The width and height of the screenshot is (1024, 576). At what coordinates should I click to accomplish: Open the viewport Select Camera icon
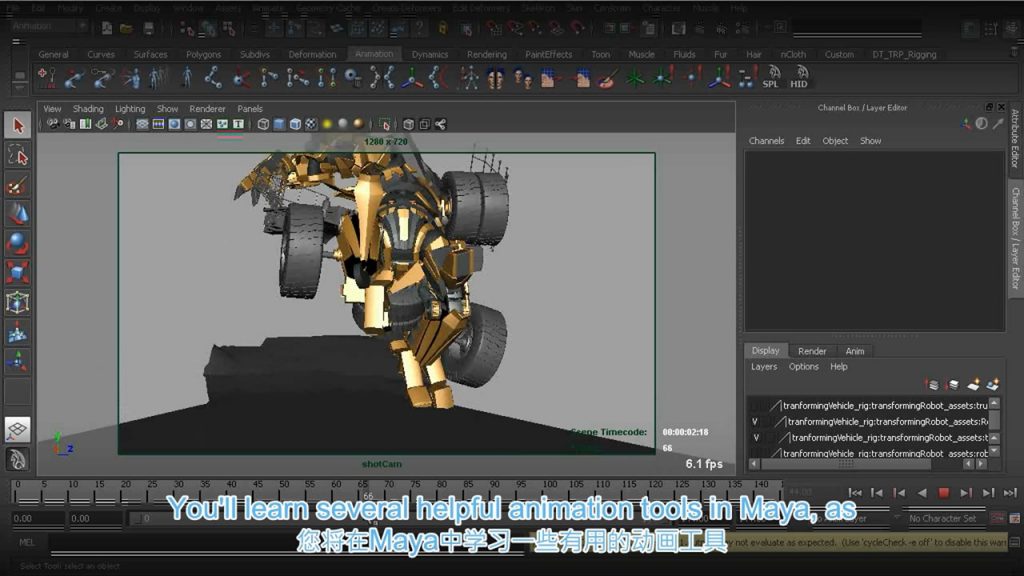click(54, 124)
